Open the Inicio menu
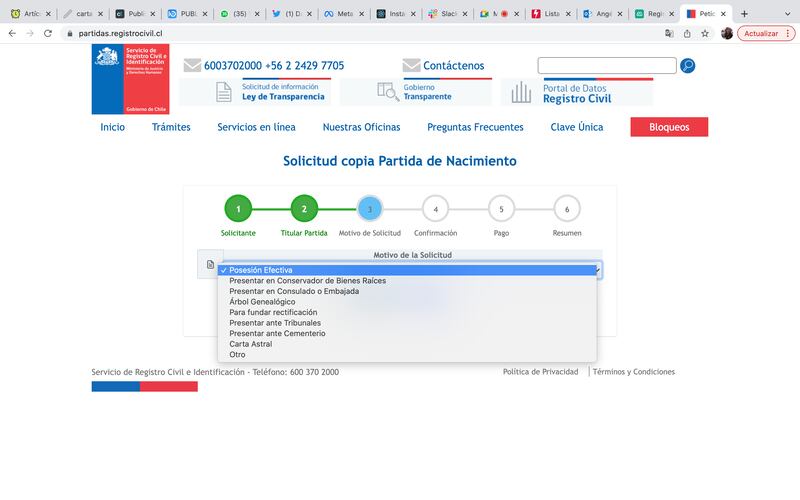 tap(112, 127)
